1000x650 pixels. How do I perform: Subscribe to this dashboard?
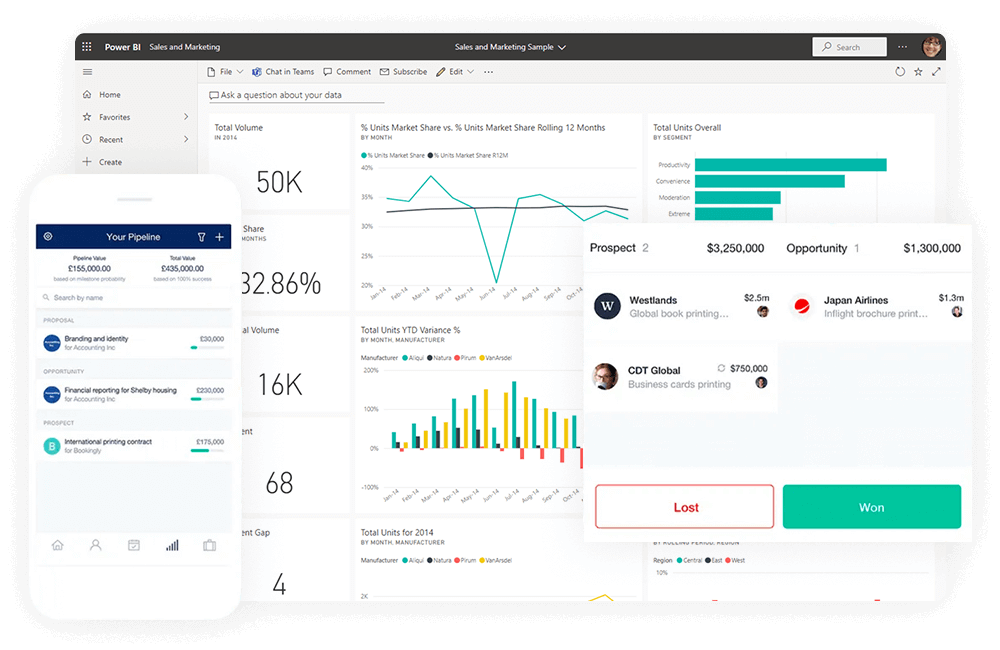click(x=404, y=72)
